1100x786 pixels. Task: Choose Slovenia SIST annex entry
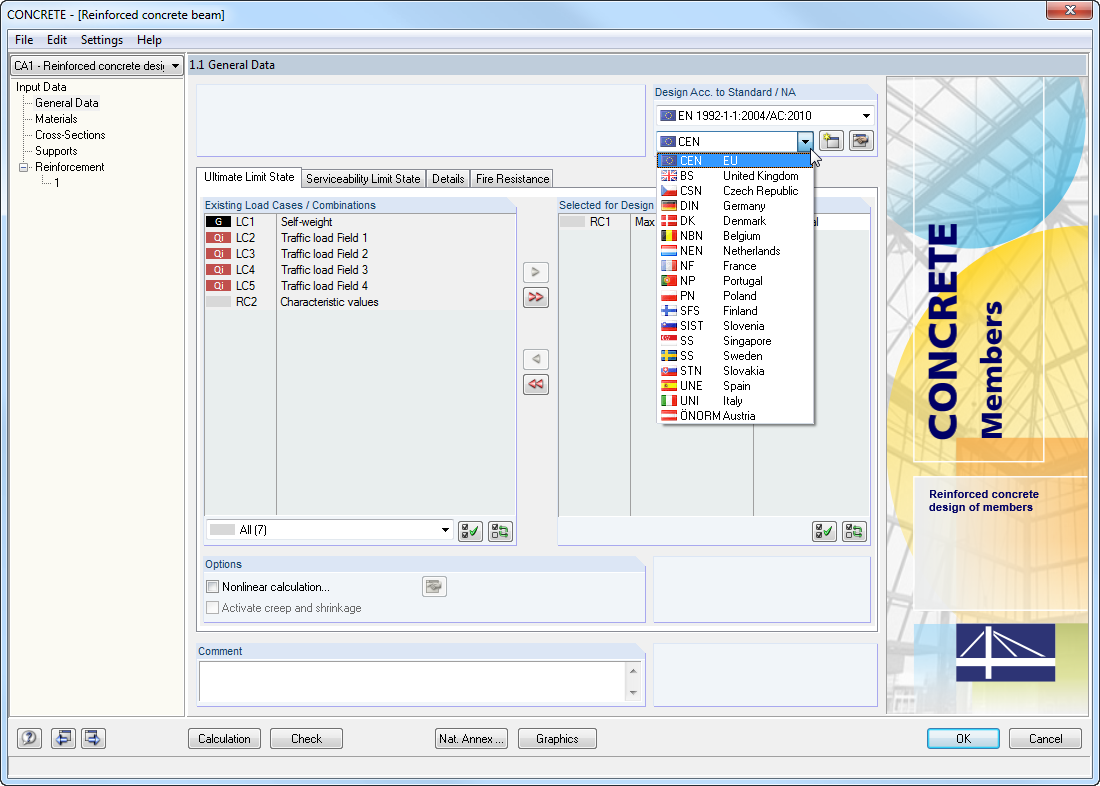(735, 326)
